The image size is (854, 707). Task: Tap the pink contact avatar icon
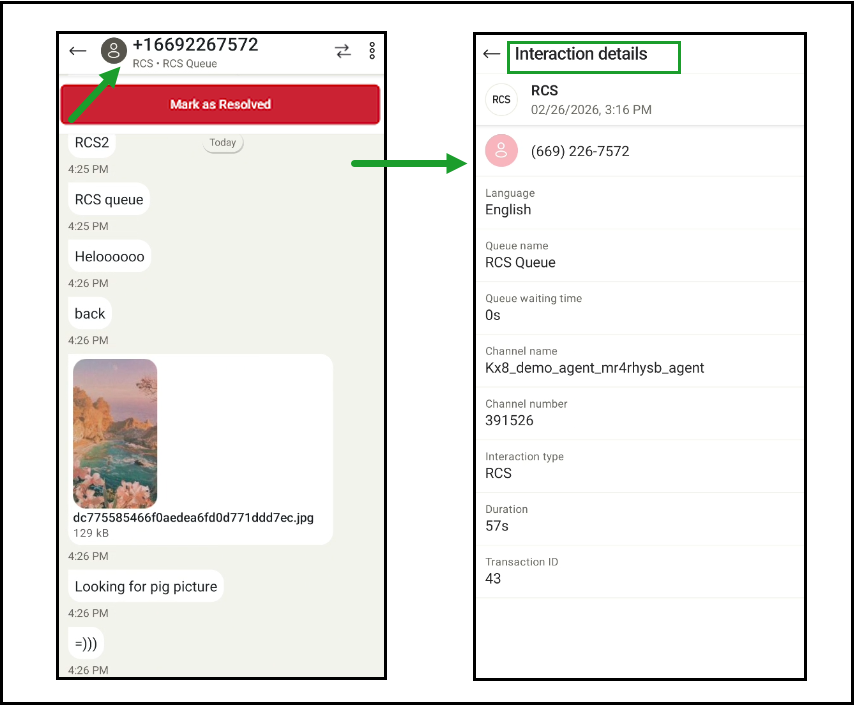click(501, 151)
